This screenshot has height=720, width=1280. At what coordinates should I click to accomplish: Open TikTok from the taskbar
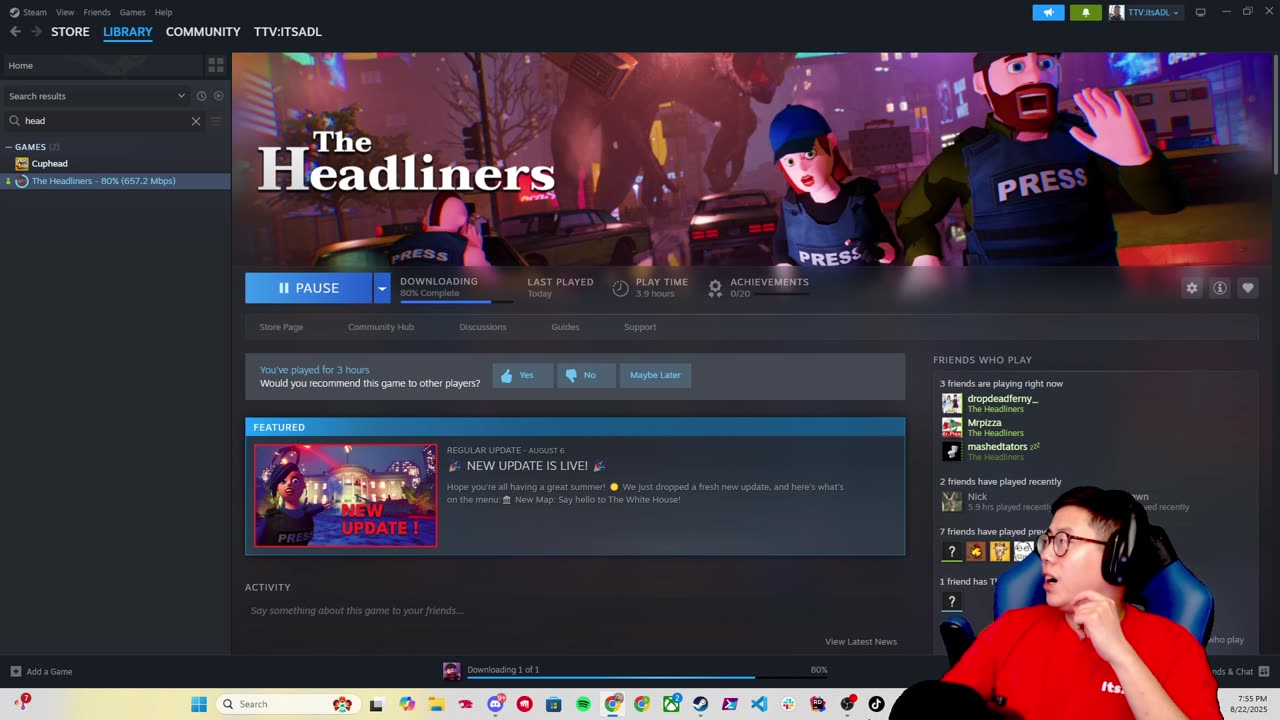(876, 704)
